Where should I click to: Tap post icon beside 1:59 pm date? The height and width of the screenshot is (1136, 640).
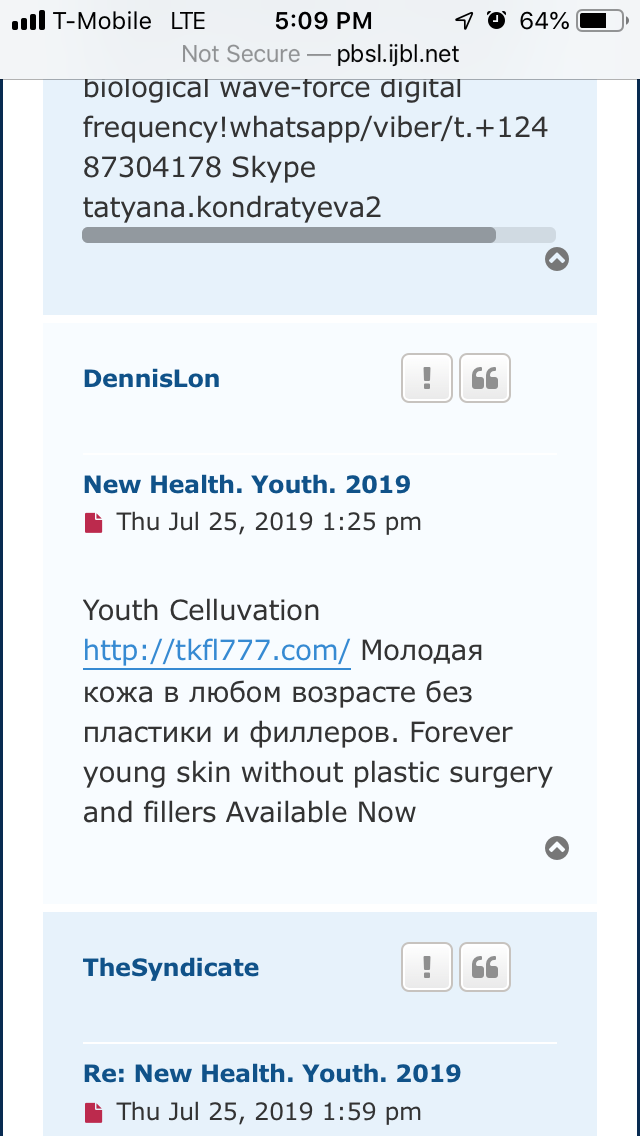point(94,1111)
